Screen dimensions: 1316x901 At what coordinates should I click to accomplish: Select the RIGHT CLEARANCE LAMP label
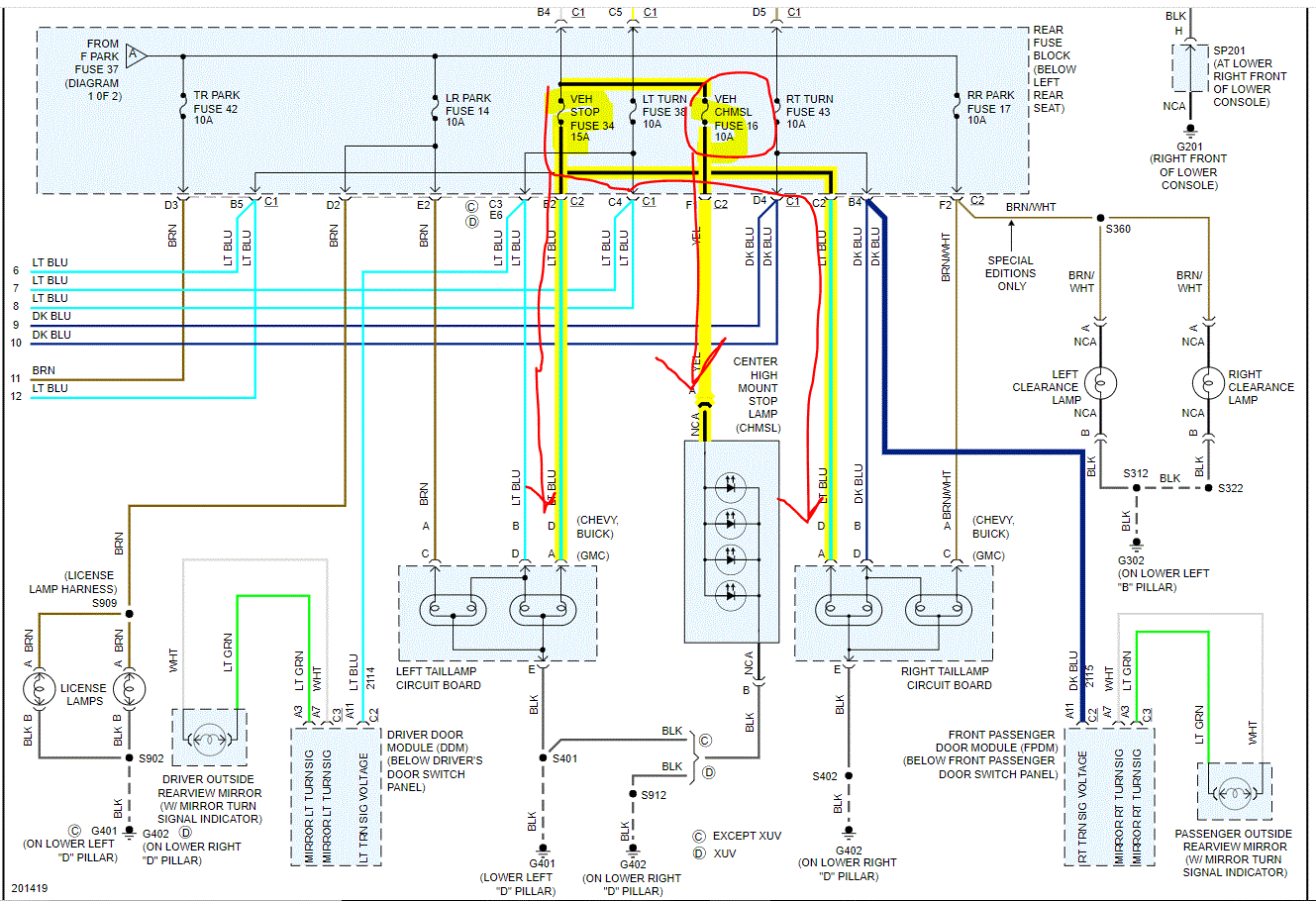pyautogui.click(x=1261, y=387)
